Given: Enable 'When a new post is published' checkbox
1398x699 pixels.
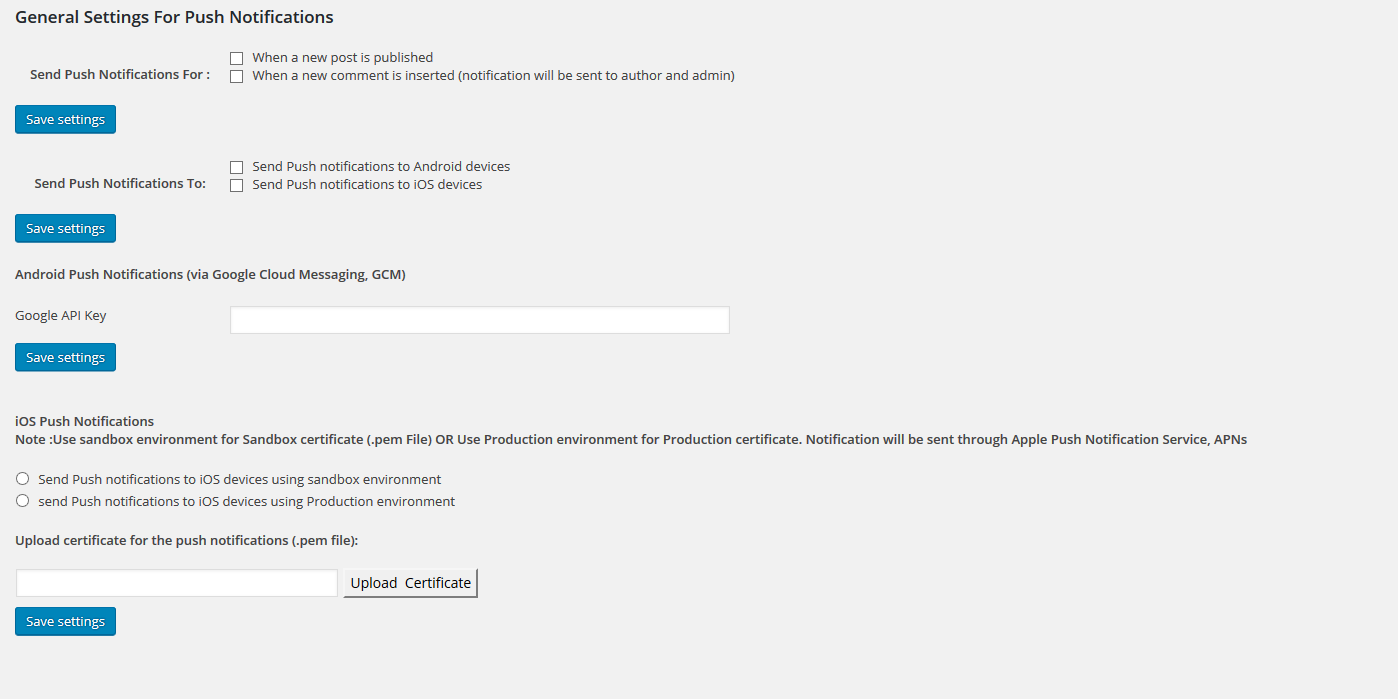Looking at the screenshot, I should coord(237,58).
